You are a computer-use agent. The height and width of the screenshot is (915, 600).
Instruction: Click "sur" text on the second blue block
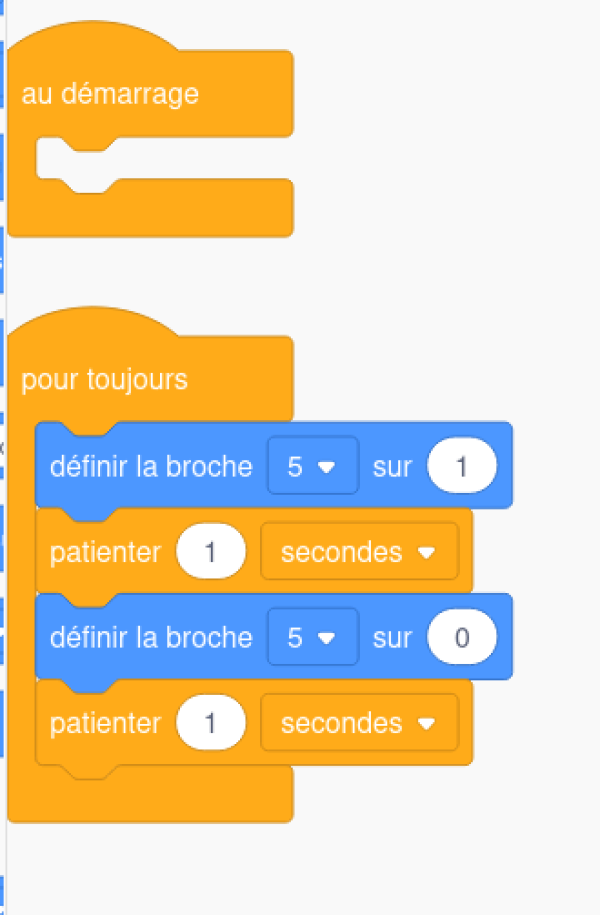pyautogui.click(x=392, y=638)
